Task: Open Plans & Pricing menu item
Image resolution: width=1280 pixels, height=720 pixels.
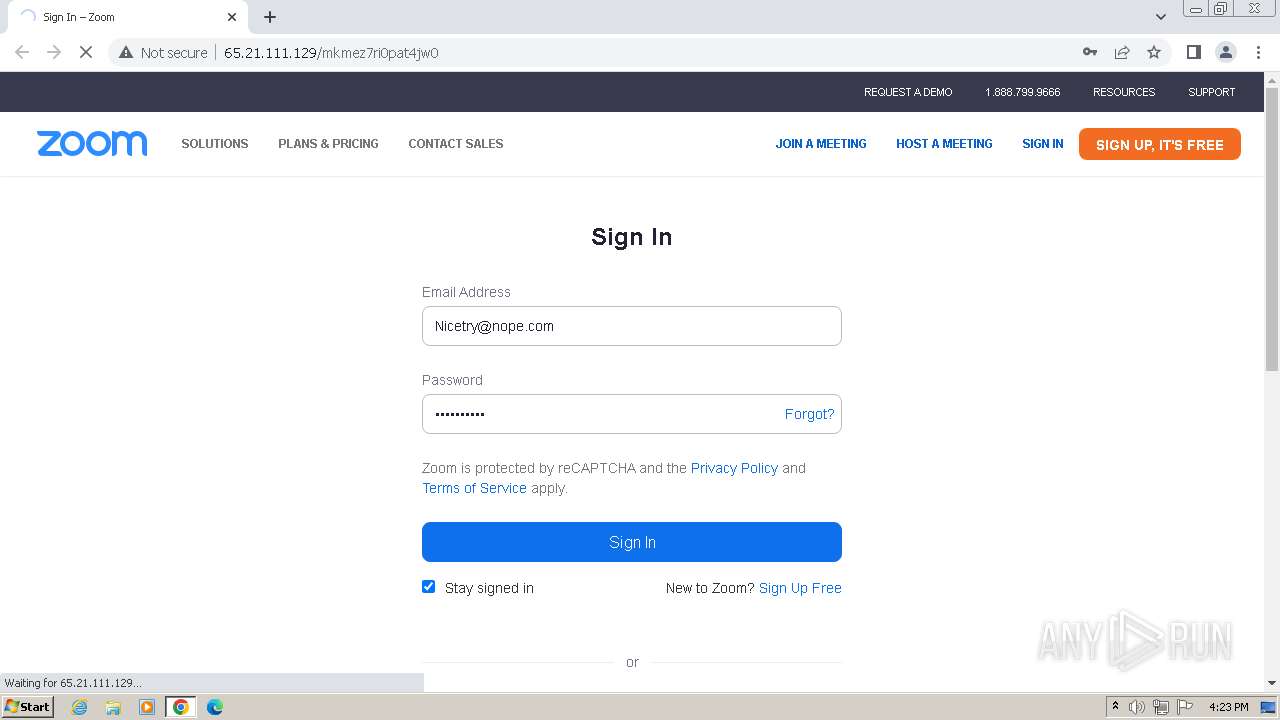Action: 328,144
